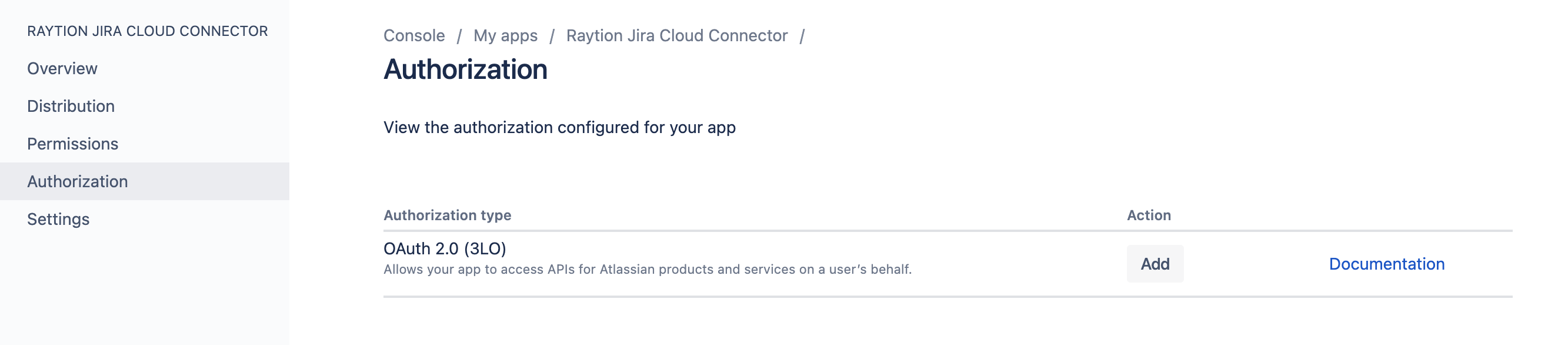
Task: Click the separator after My apps breadcrumb
Action: [x=552, y=35]
